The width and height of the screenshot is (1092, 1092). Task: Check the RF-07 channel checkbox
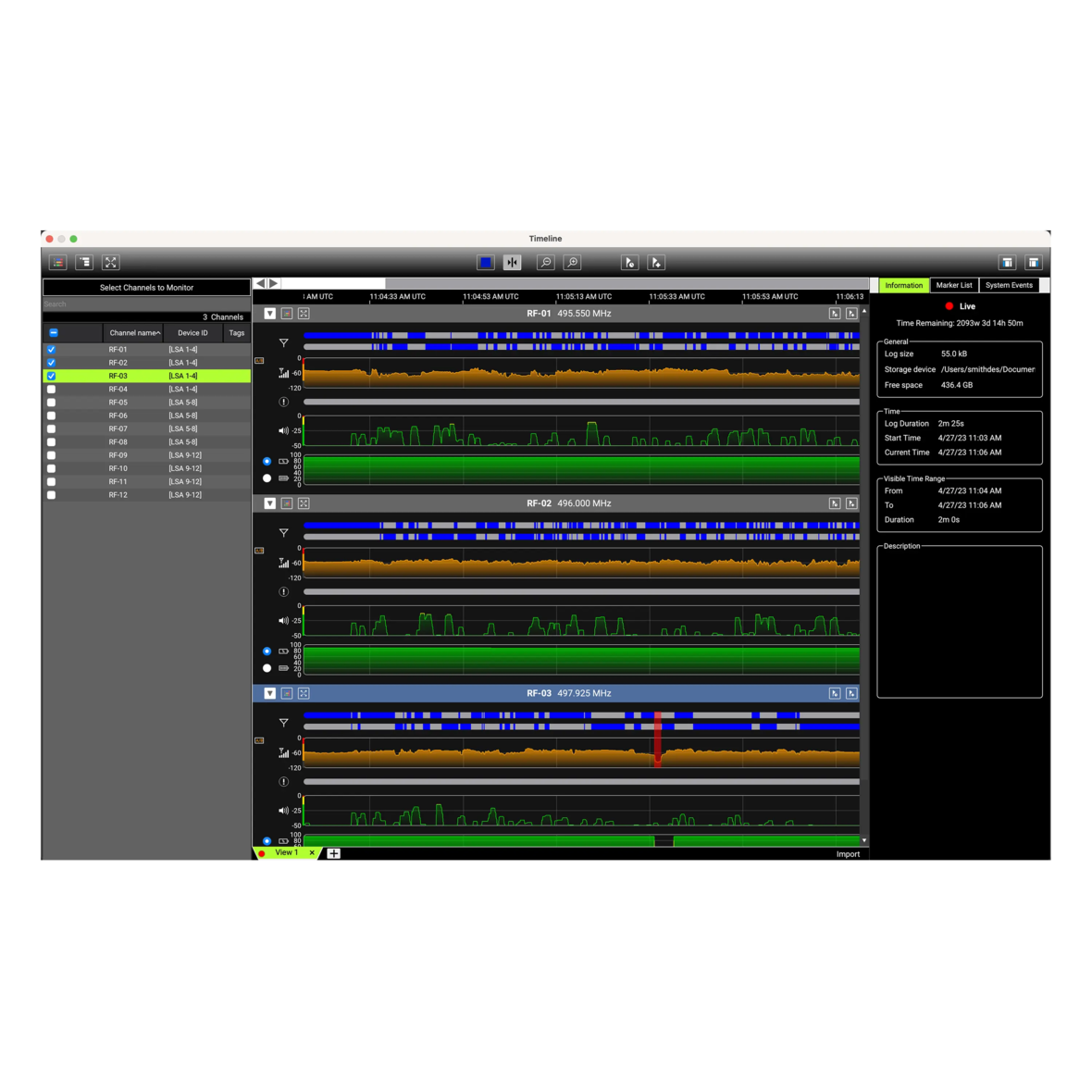(52, 429)
